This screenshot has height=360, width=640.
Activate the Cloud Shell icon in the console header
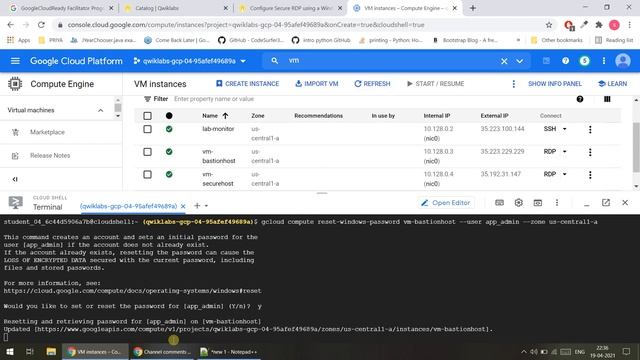click(546, 61)
